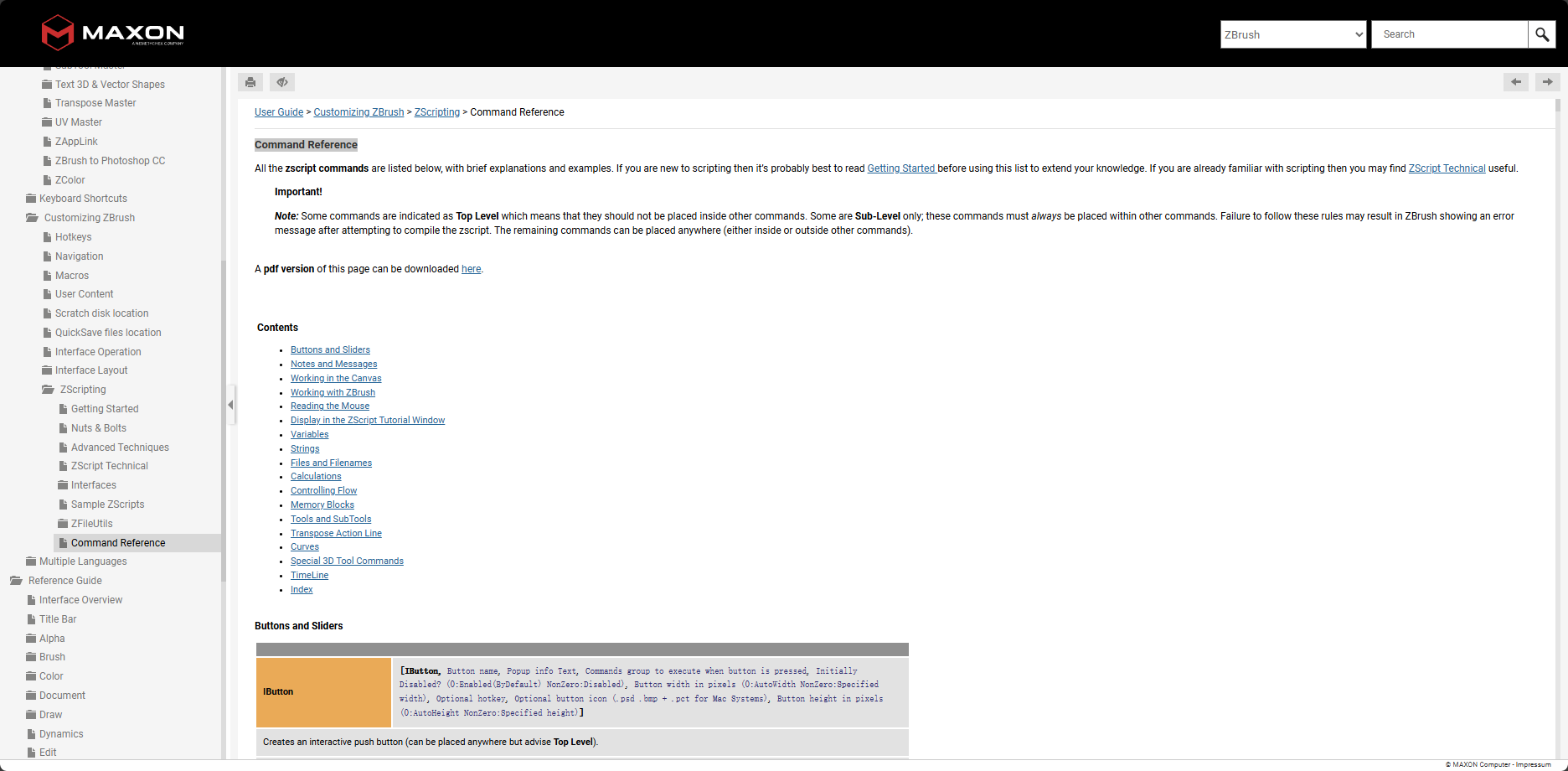Jump to Tools and SubTools section
Viewport: 1568px width, 771px height.
pos(331,520)
